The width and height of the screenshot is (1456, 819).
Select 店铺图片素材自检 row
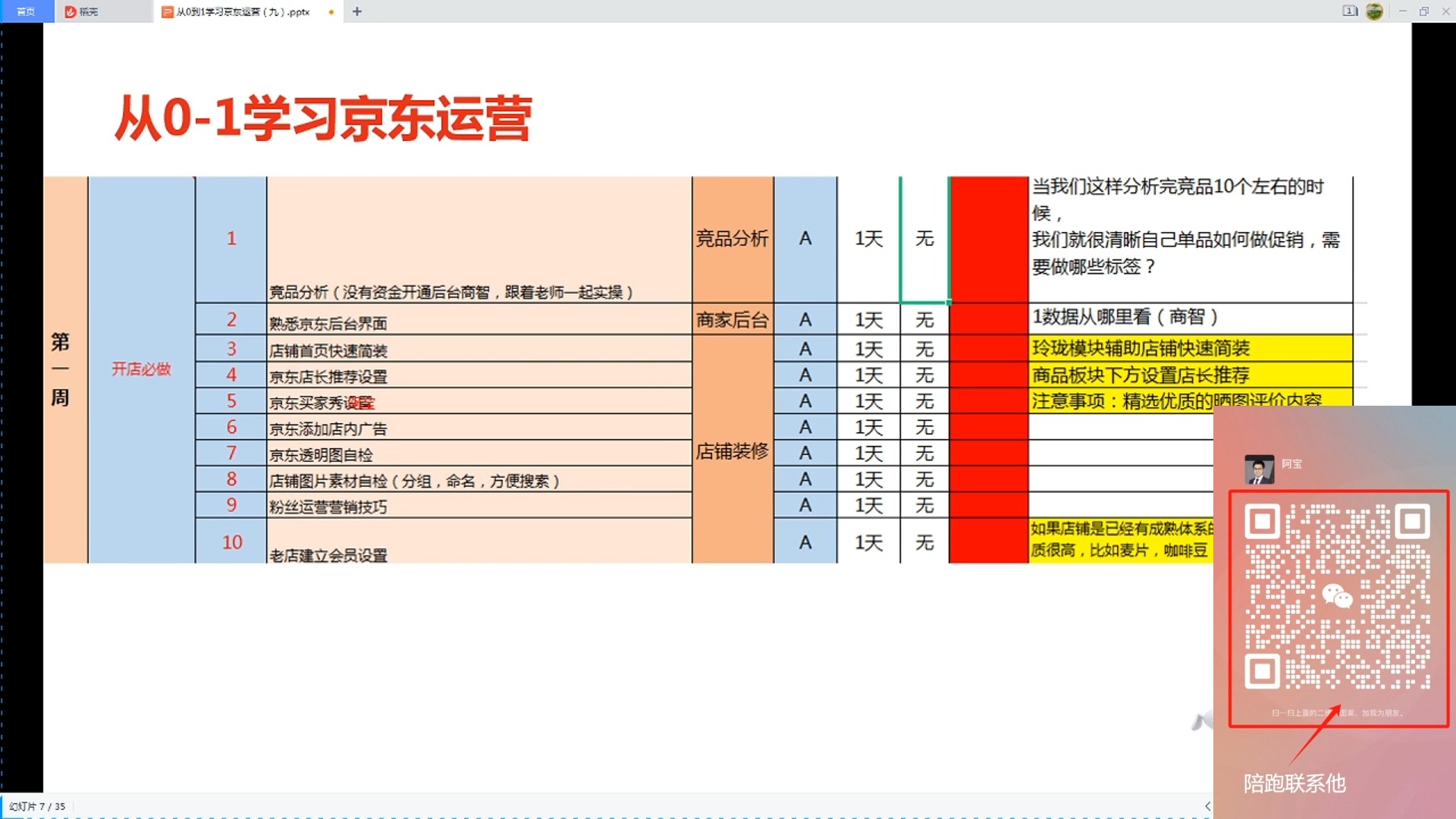pos(479,479)
